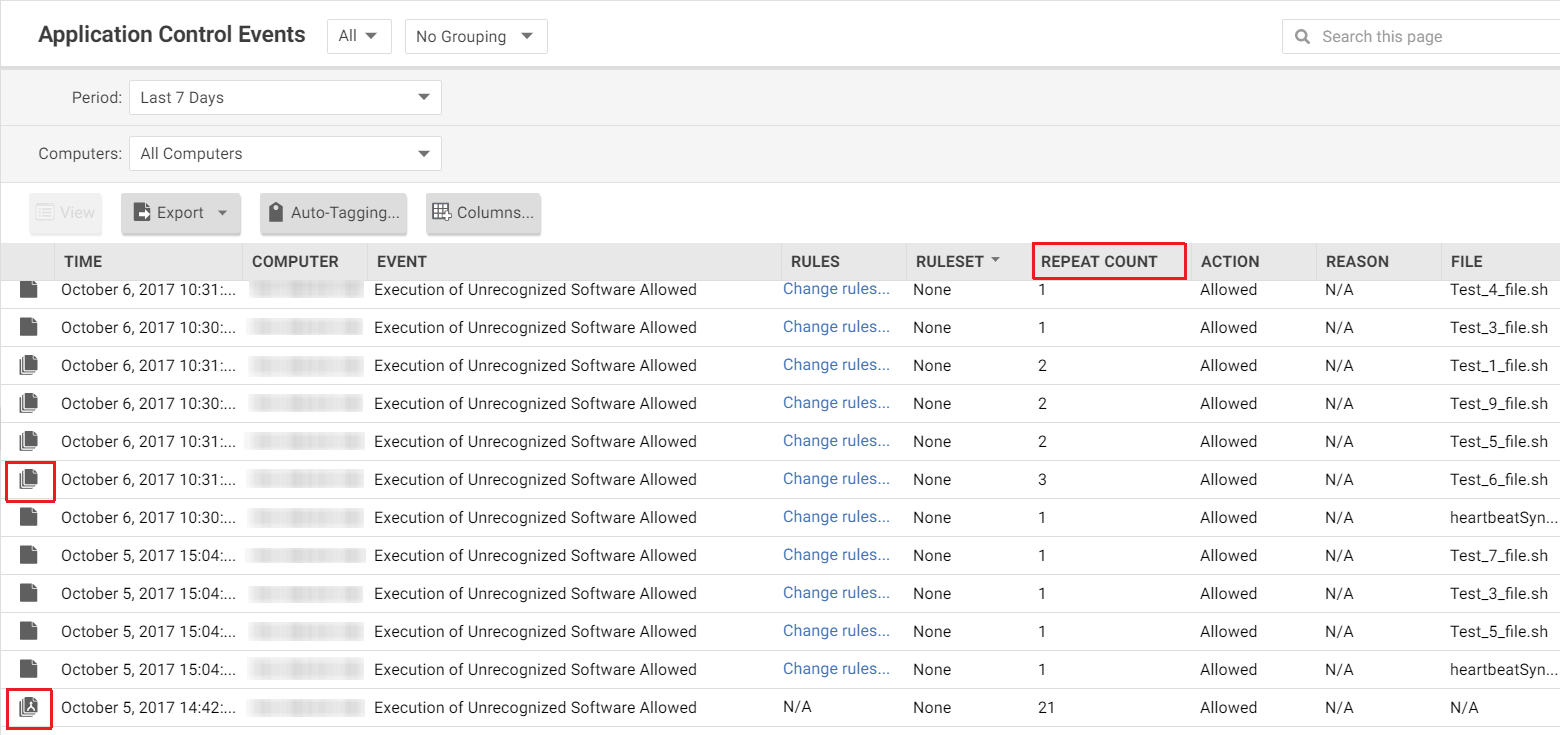Sort by the REPEAT COUNT column header

click(x=1099, y=262)
